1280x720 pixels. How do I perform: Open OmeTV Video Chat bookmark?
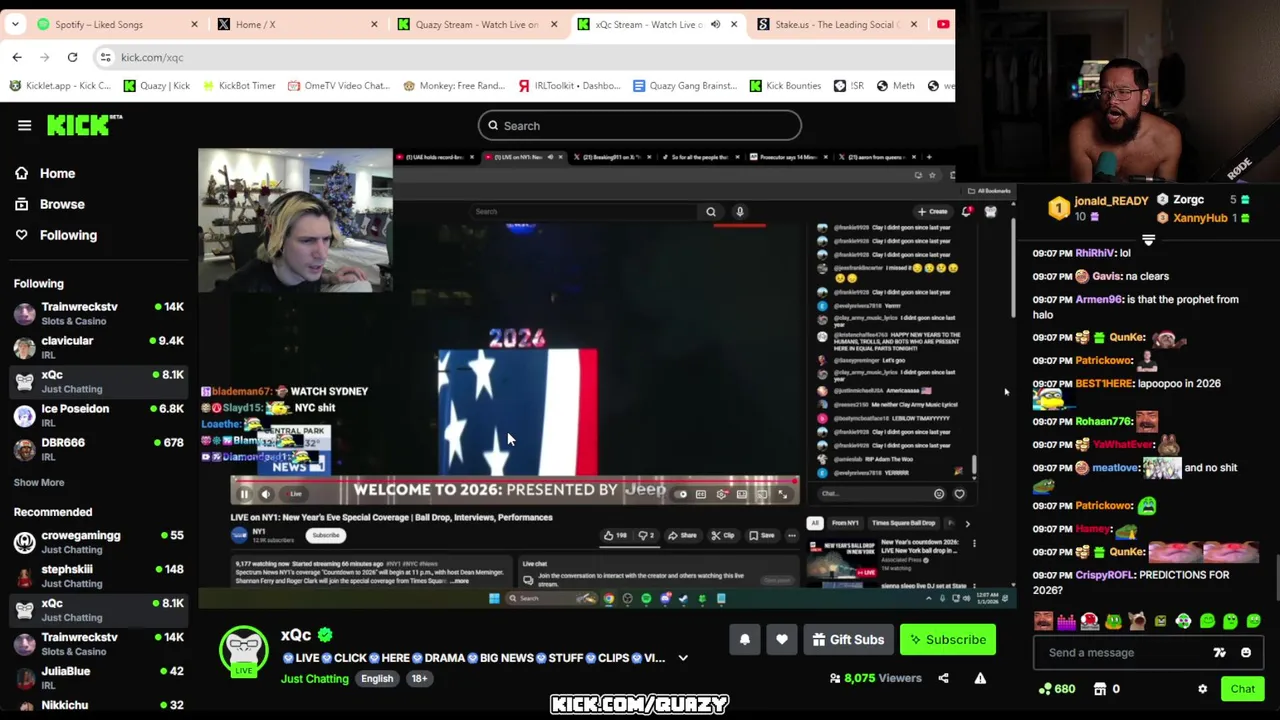pyautogui.click(x=338, y=85)
